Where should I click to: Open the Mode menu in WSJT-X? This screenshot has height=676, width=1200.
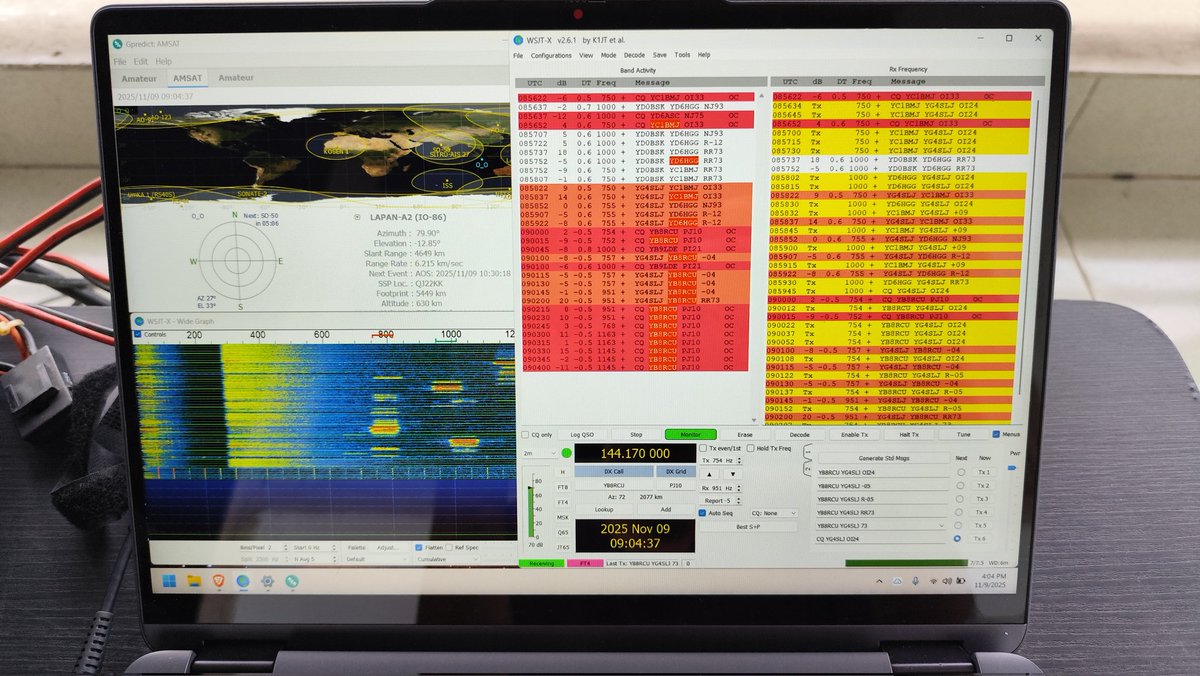608,55
